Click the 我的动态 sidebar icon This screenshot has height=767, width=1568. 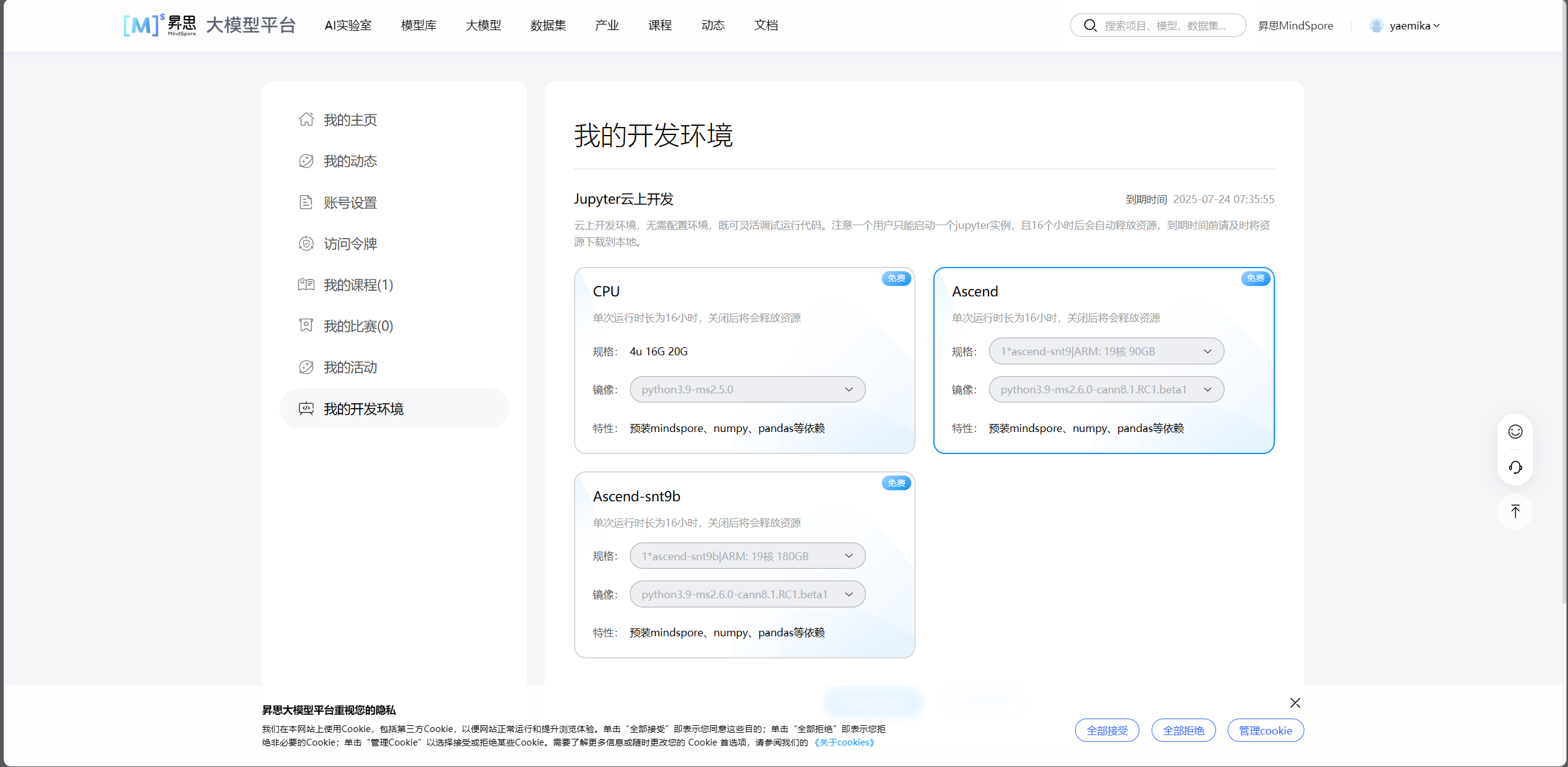[x=306, y=161]
